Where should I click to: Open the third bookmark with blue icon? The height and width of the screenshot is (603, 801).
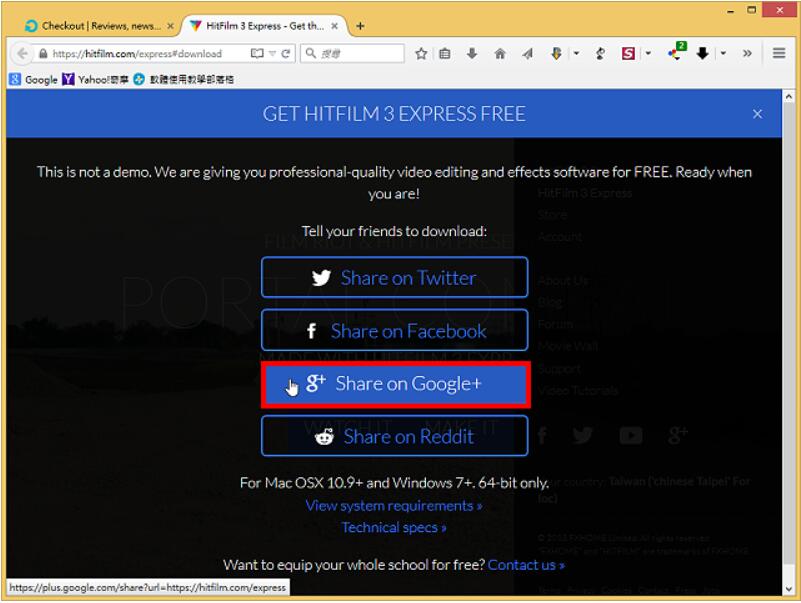click(x=183, y=79)
